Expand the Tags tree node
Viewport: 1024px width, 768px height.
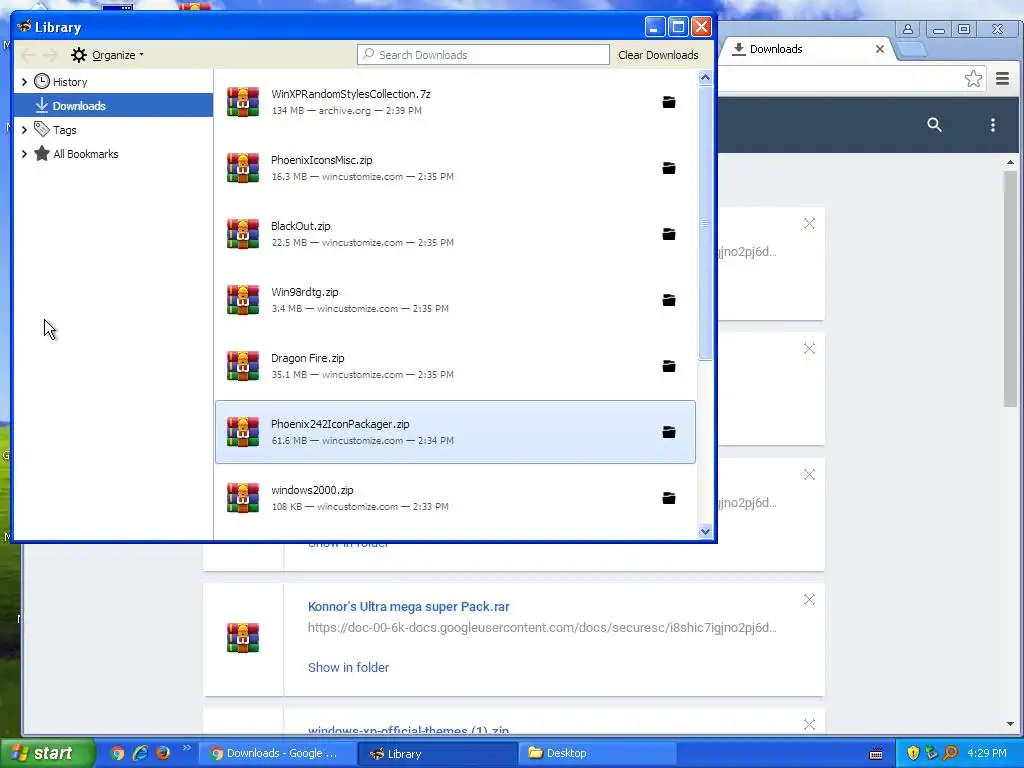[24, 130]
